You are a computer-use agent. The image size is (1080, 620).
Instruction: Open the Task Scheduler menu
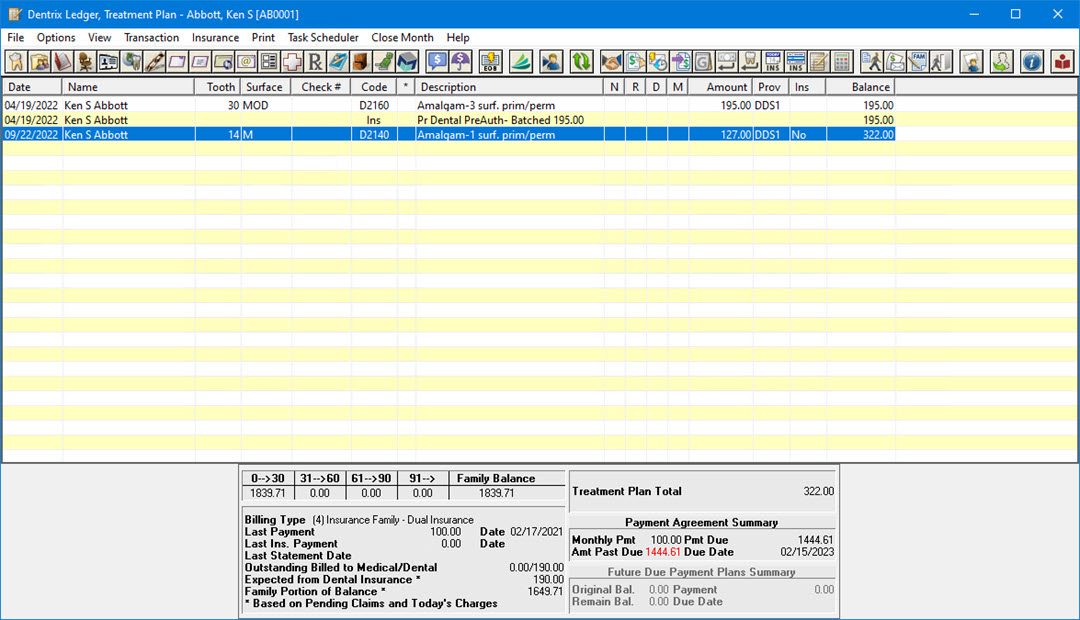(323, 38)
